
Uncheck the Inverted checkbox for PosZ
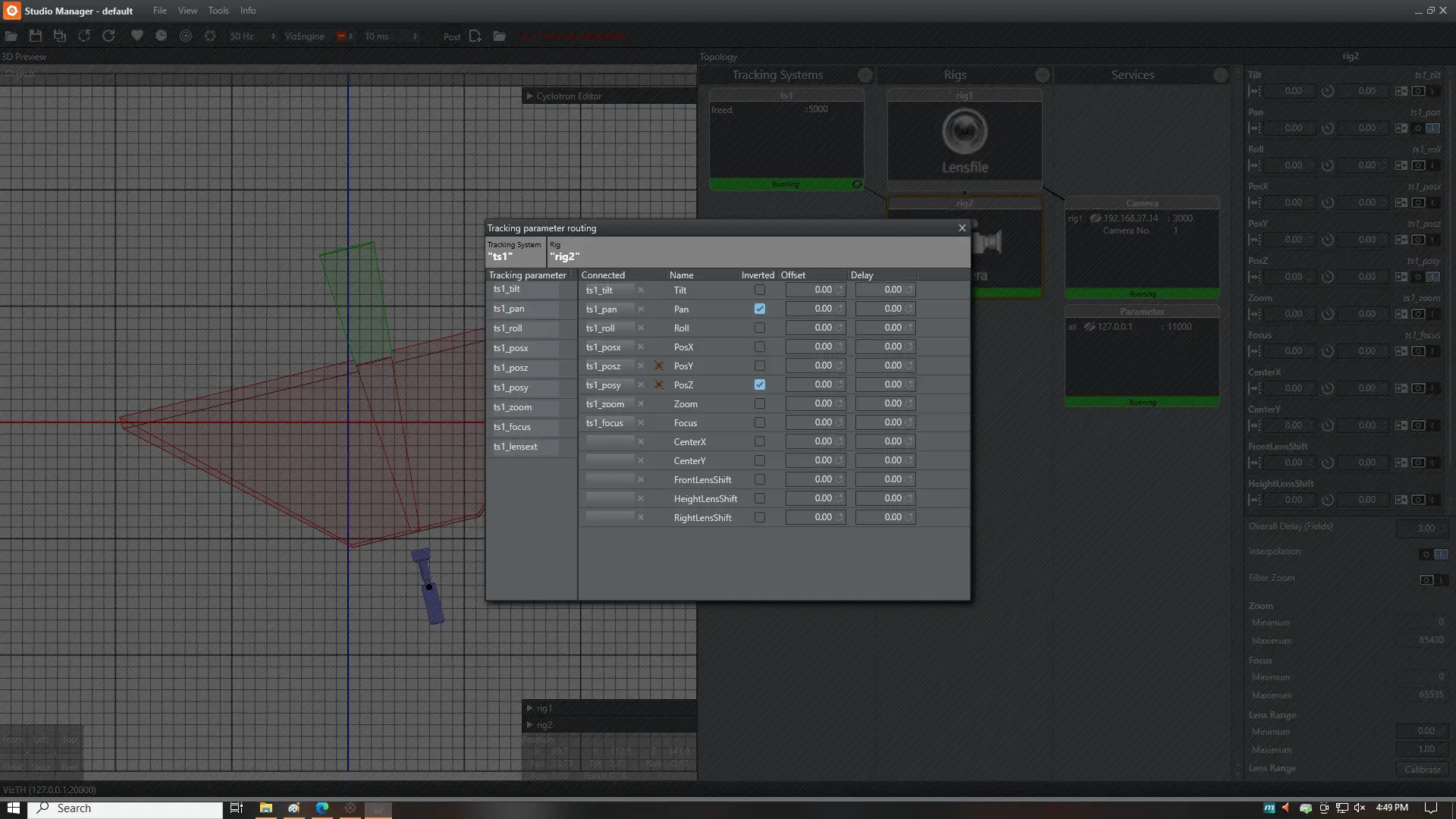point(760,385)
